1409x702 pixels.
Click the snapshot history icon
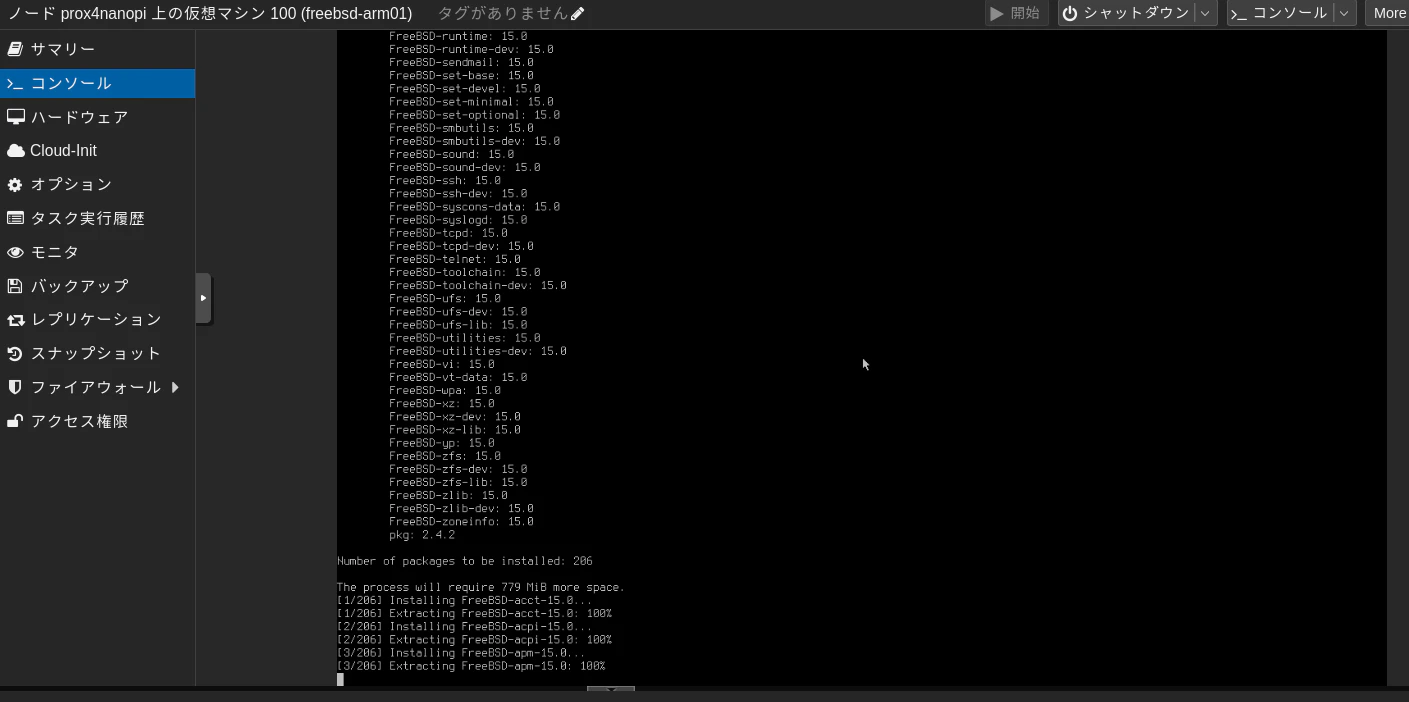tap(15, 354)
